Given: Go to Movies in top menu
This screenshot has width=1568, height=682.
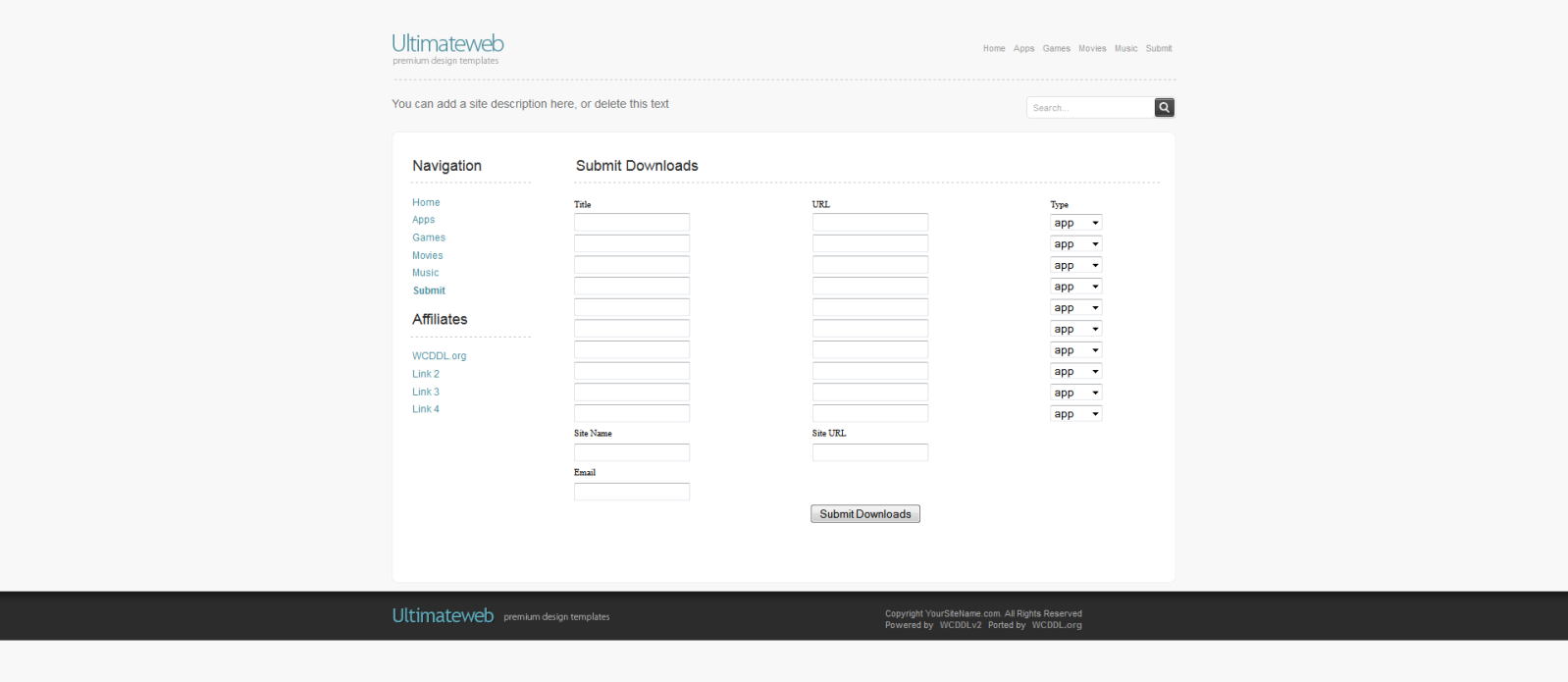Looking at the screenshot, I should tap(1092, 48).
